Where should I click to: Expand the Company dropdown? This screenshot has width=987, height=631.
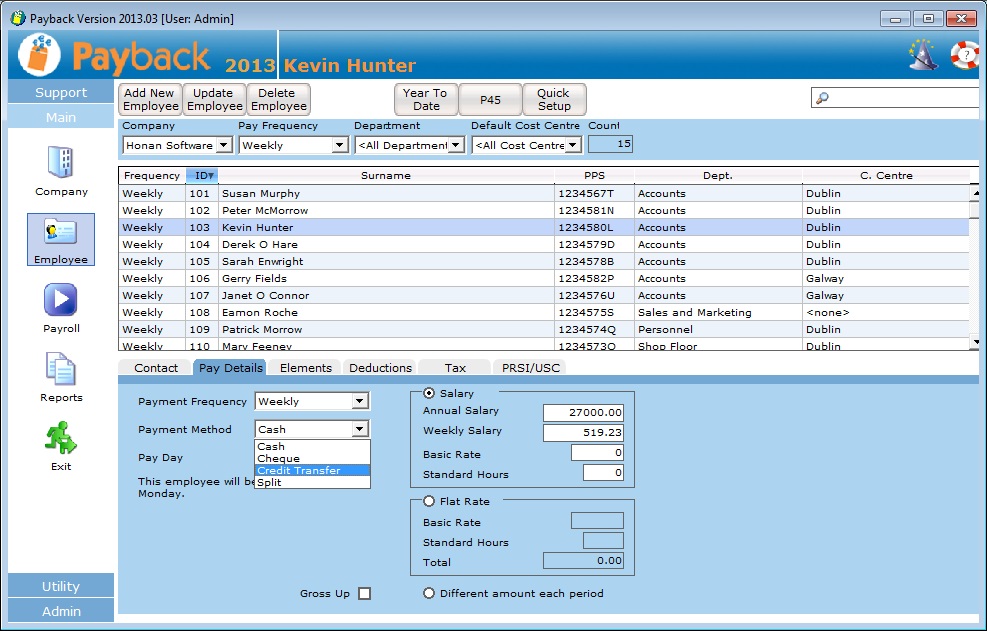point(223,146)
